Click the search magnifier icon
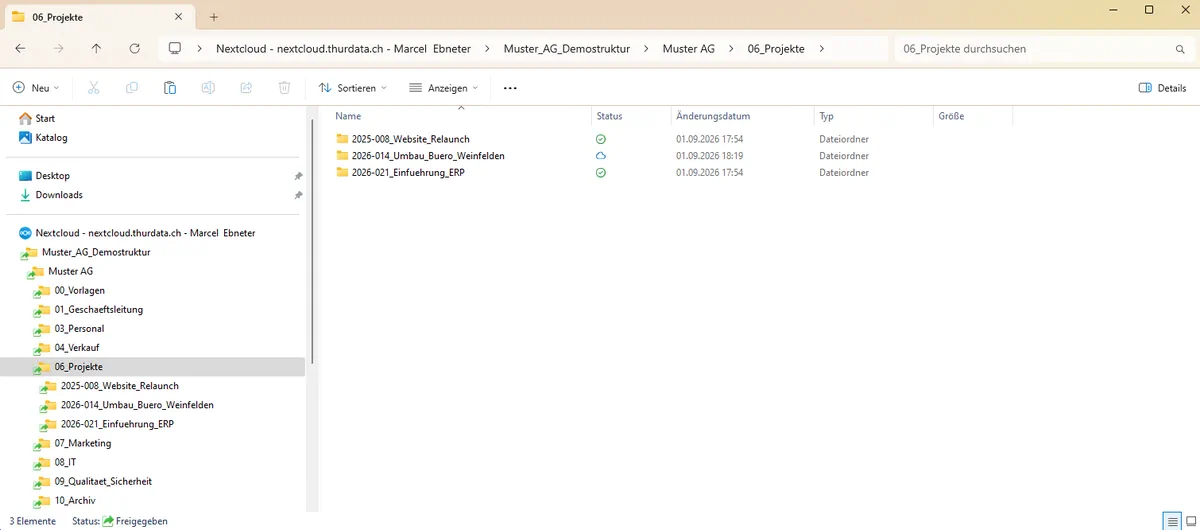 coord(1180,49)
